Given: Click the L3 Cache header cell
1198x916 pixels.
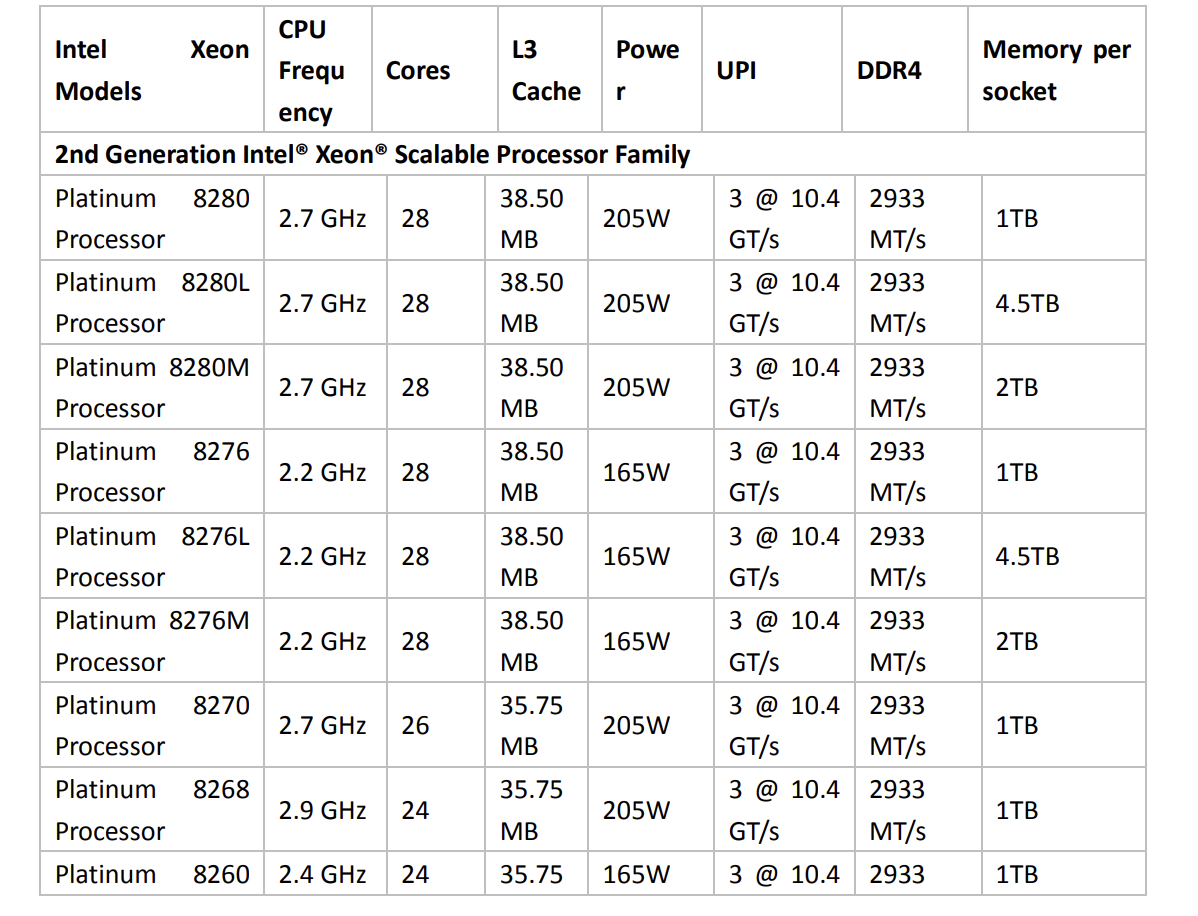Looking at the screenshot, I should pos(545,70).
